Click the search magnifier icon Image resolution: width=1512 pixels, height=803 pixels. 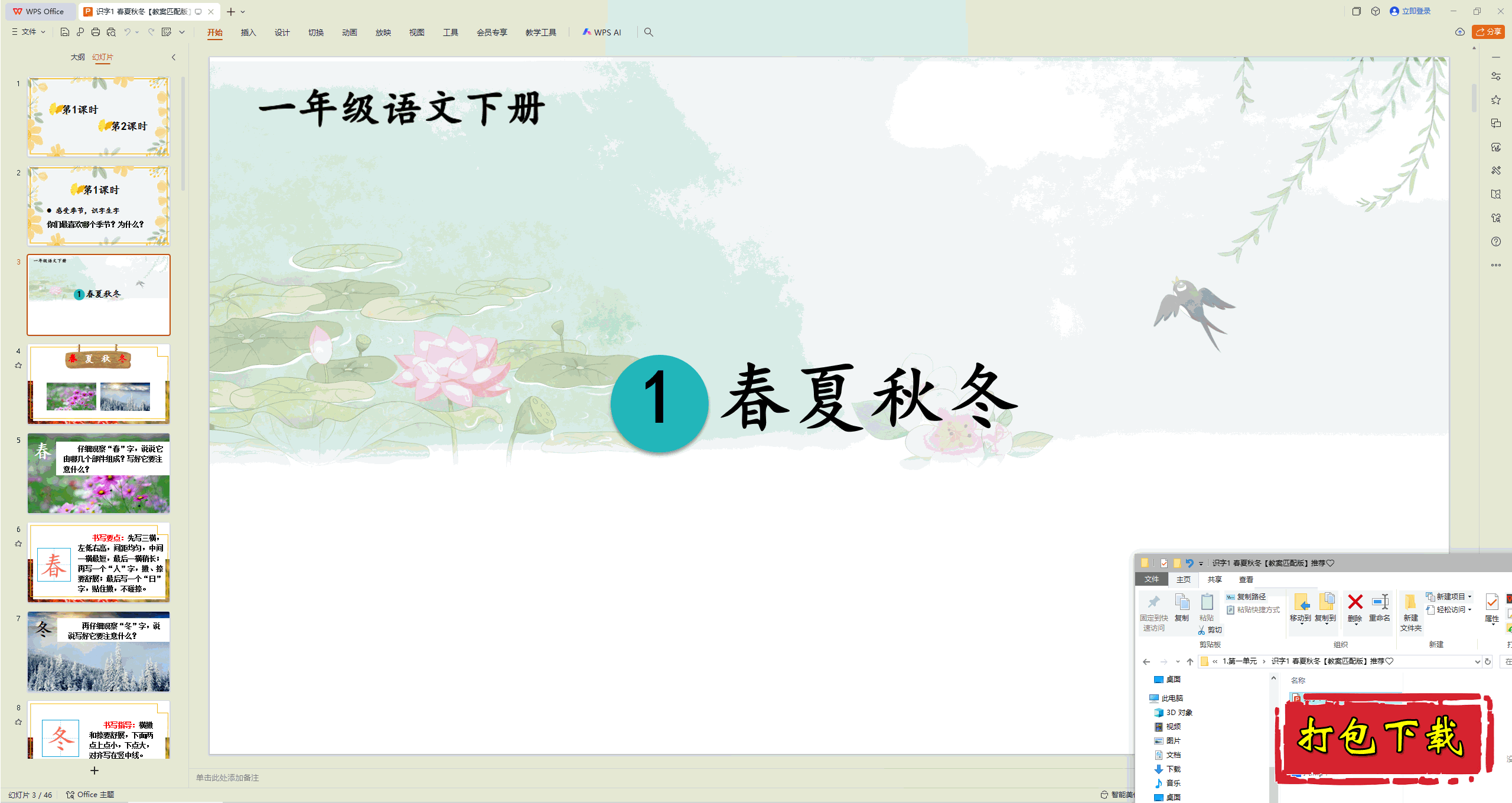(x=649, y=32)
